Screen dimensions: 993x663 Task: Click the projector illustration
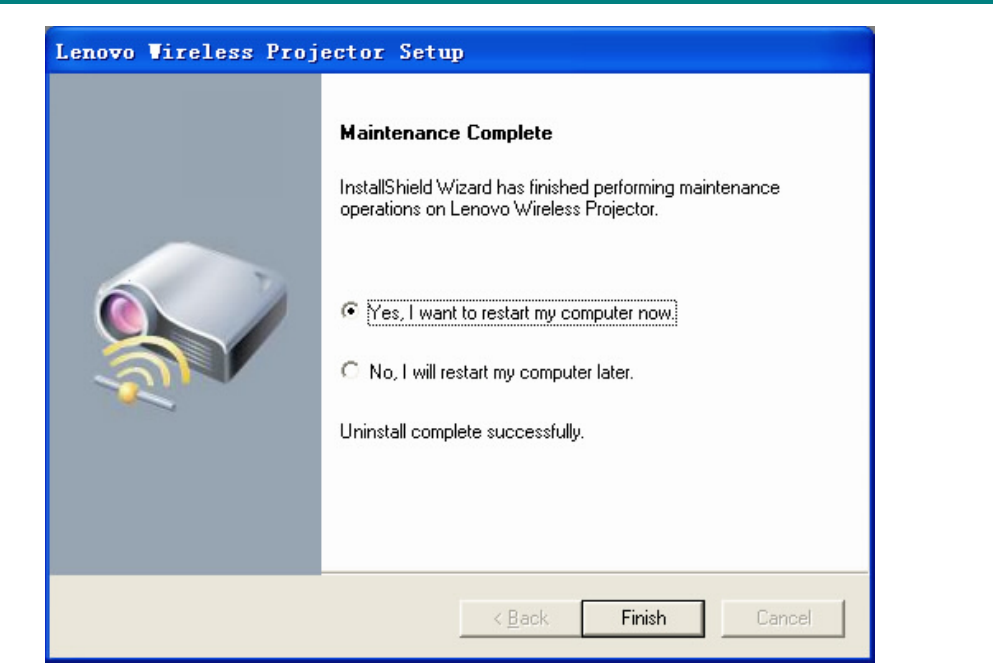click(x=190, y=325)
